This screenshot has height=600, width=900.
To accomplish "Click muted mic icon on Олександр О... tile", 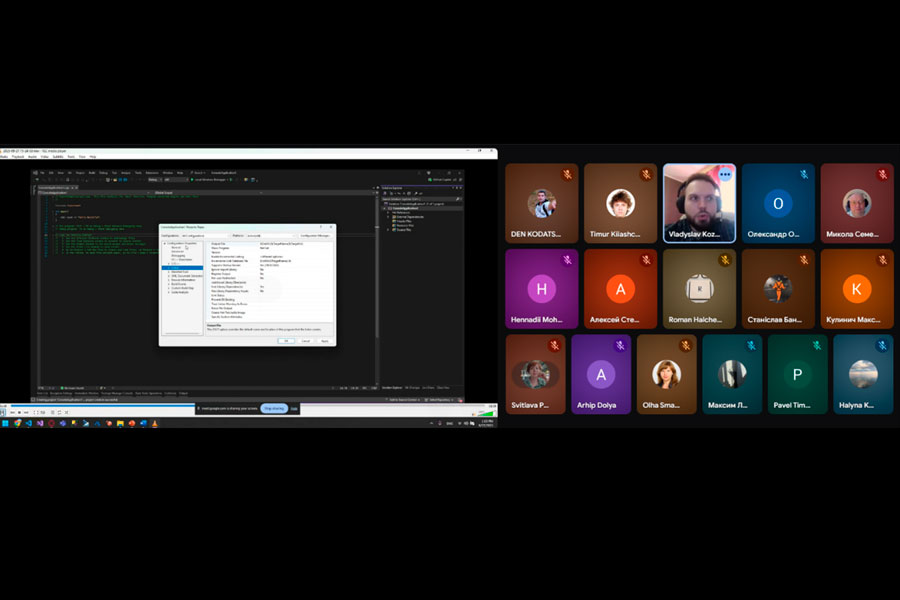I will pos(804,174).
